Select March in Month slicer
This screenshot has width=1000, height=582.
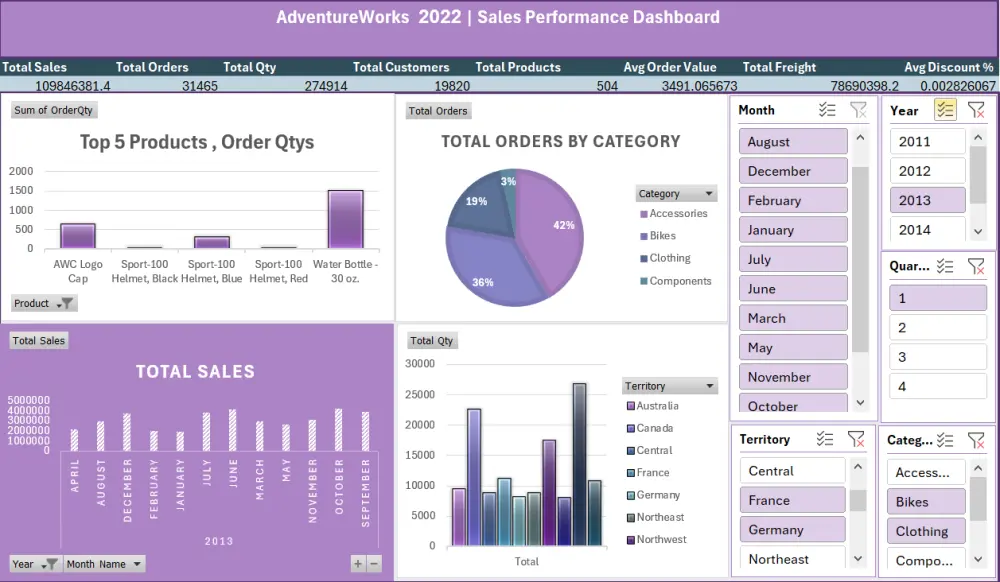coord(793,317)
